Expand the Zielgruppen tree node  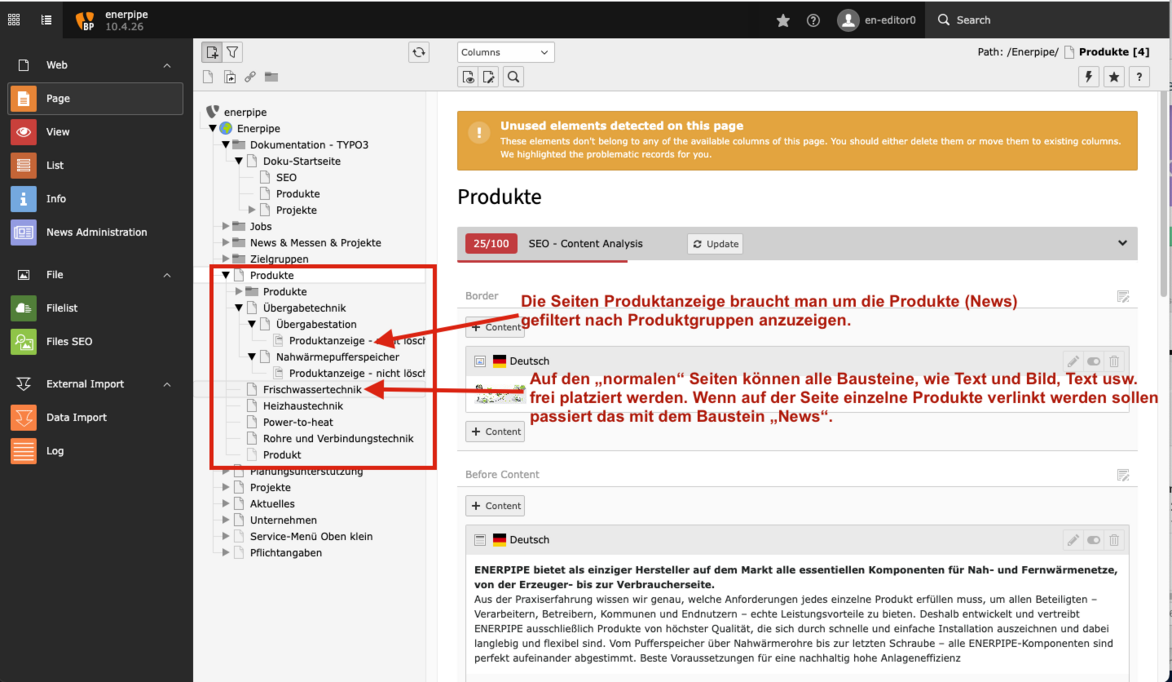(x=226, y=259)
